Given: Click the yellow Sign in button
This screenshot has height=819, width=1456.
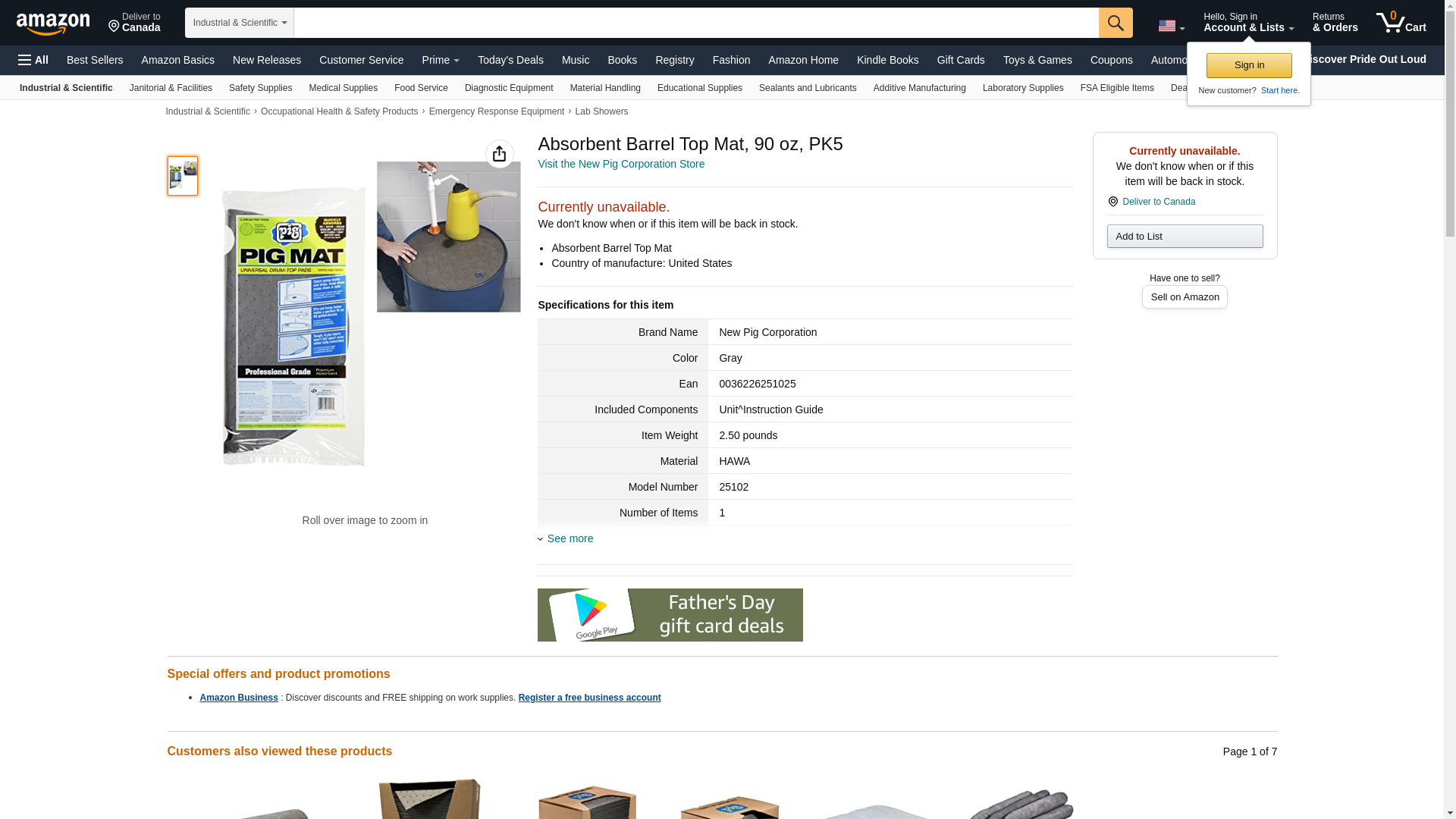Looking at the screenshot, I should (x=1249, y=65).
